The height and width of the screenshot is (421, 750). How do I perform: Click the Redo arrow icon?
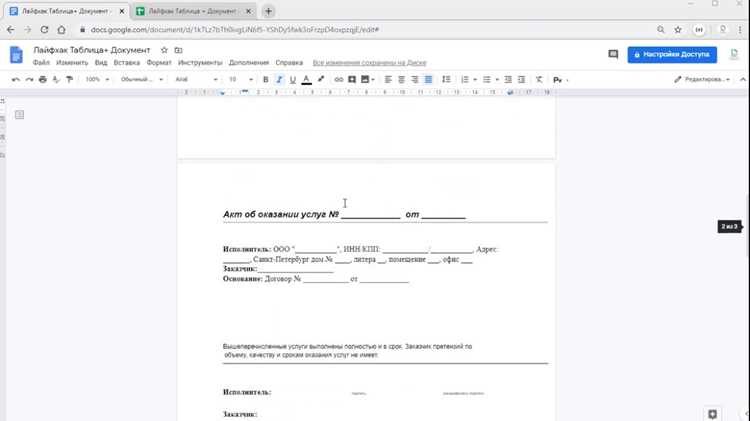(x=29, y=79)
